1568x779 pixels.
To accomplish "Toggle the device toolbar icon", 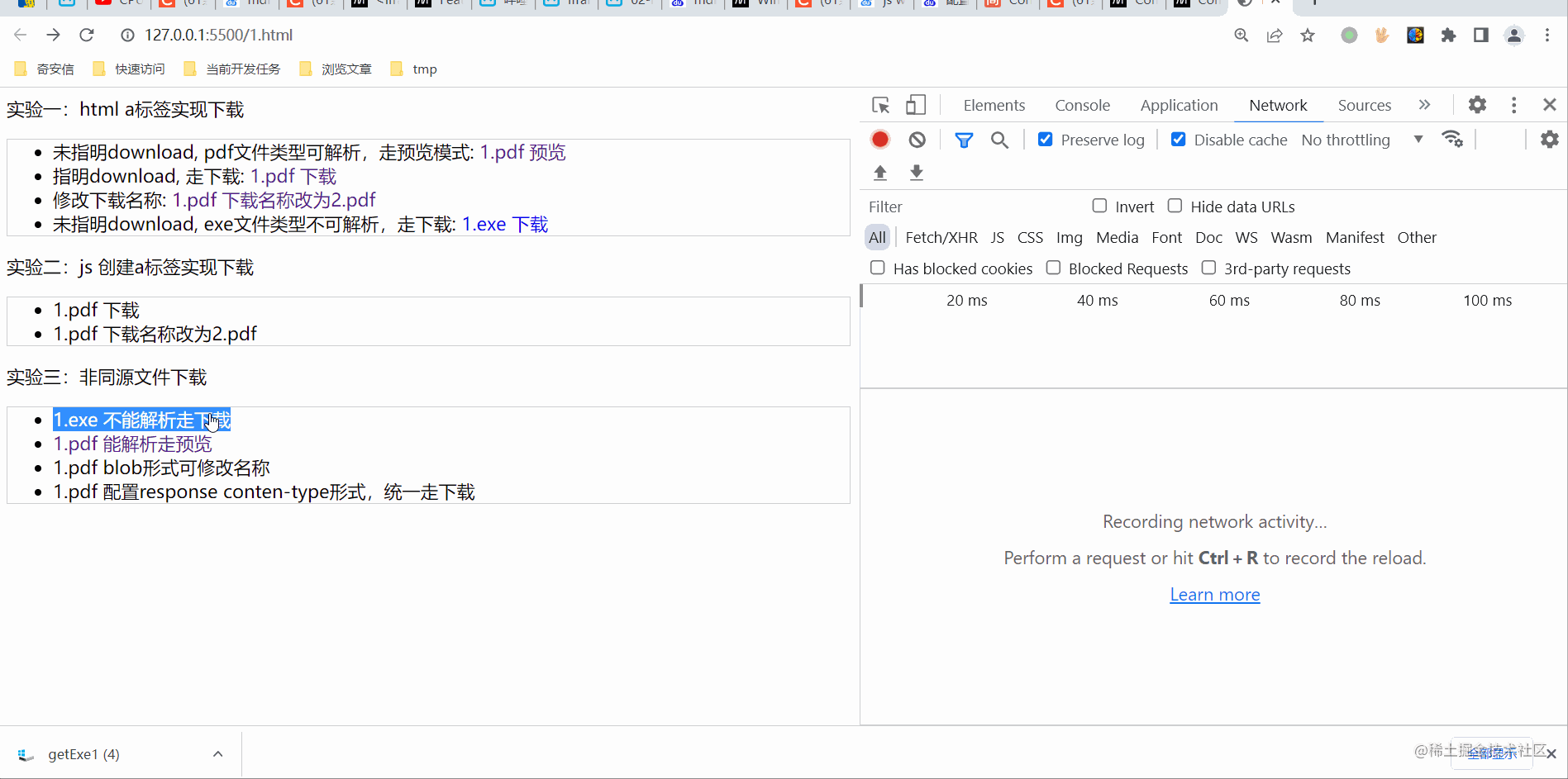I will (x=914, y=105).
